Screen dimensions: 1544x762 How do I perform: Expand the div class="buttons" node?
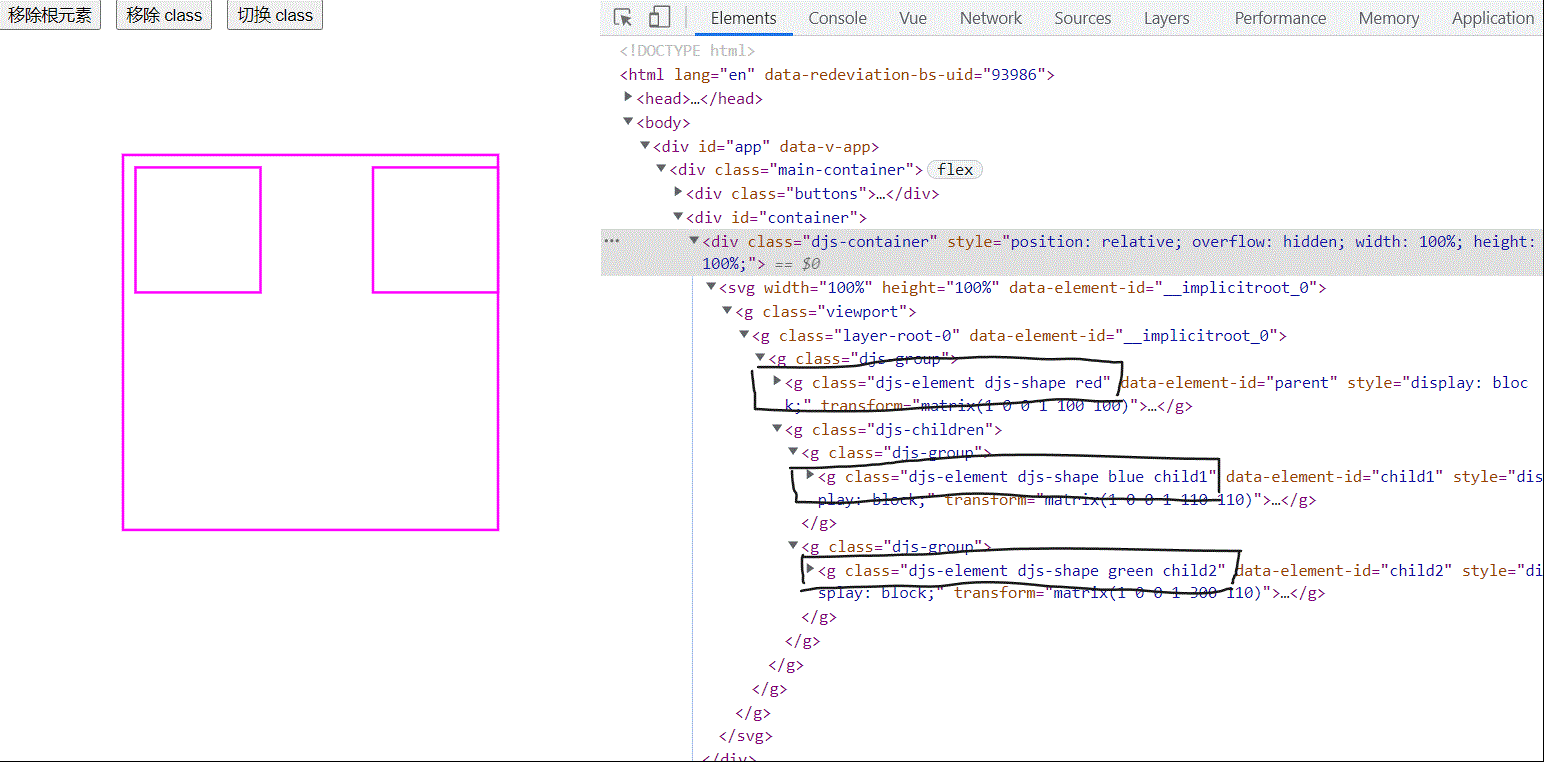[678, 192]
